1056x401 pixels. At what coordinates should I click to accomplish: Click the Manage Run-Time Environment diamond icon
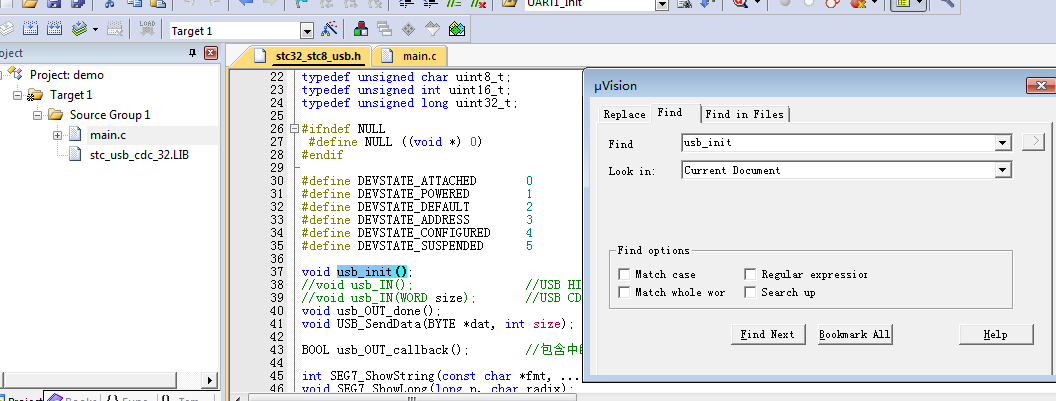[x=408, y=29]
